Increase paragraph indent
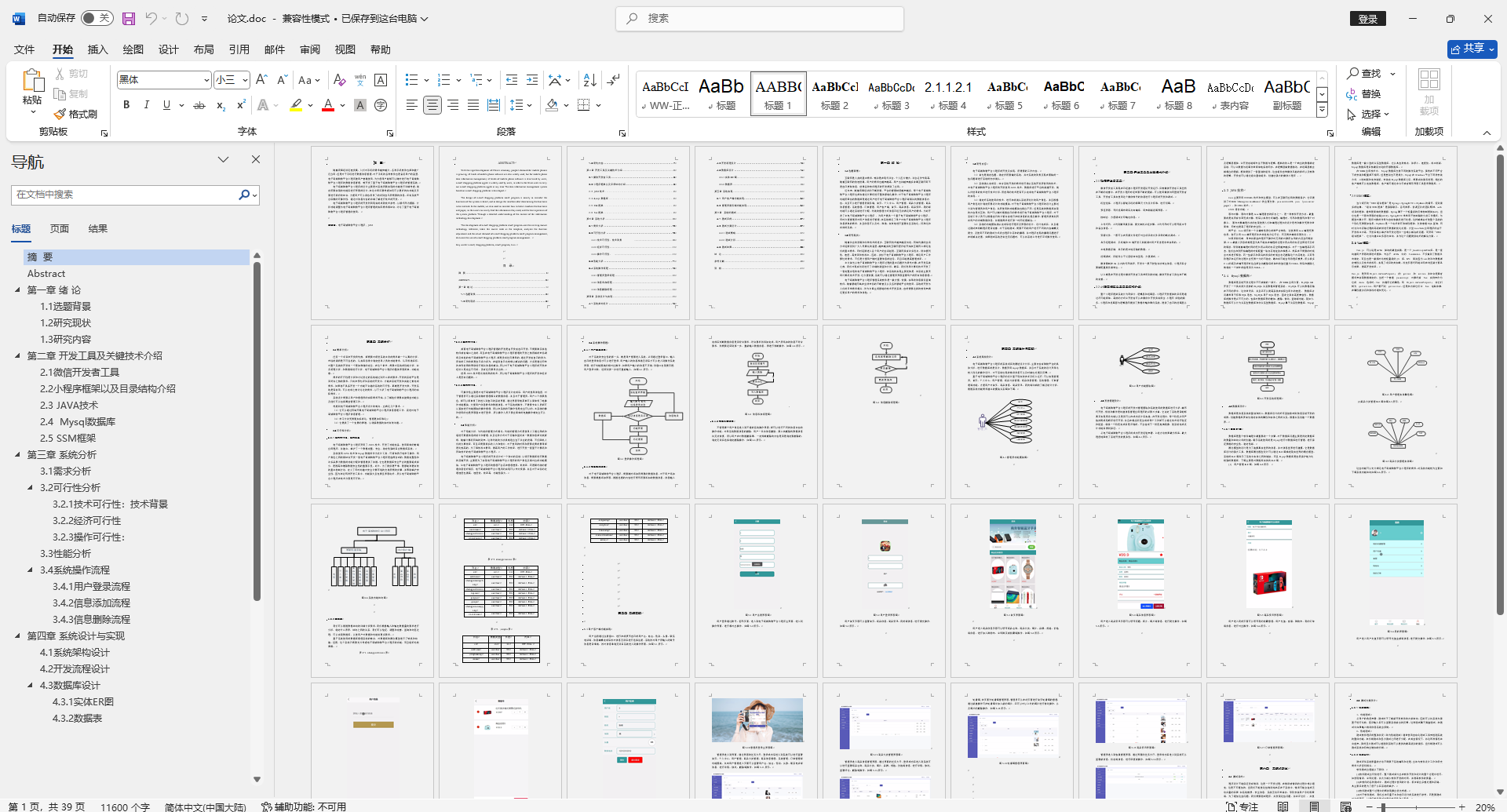Viewport: 1507px width, 812px height. pos(532,80)
